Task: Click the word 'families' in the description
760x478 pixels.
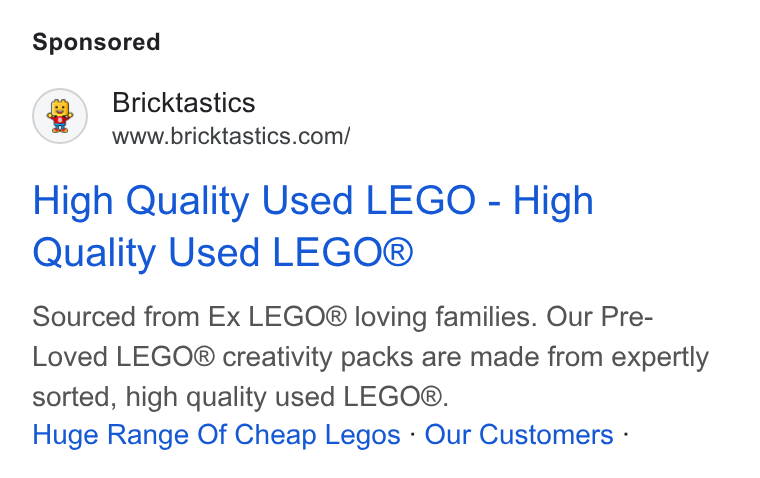Action: pos(486,317)
